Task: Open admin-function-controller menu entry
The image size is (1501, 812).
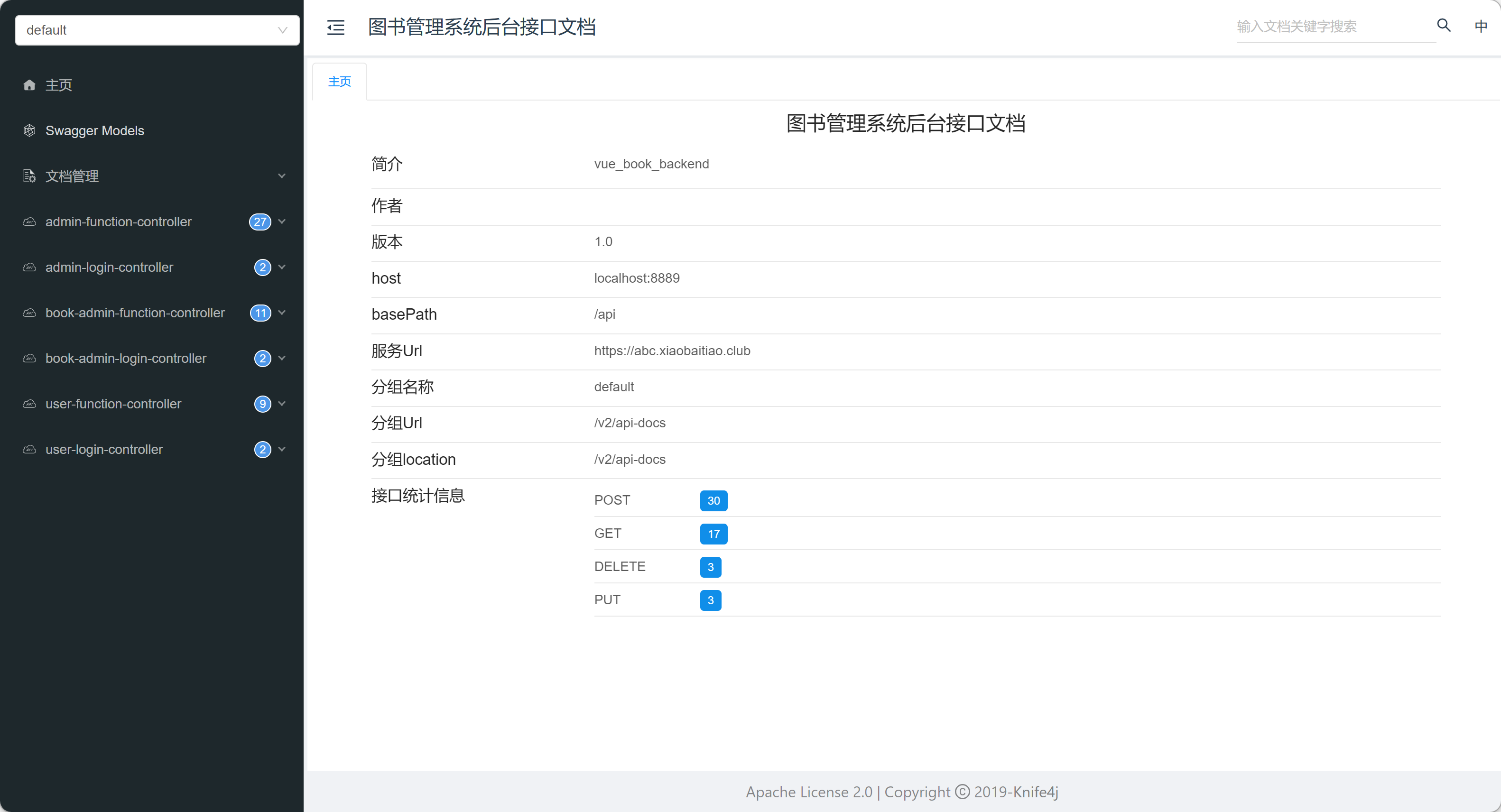Action: (151, 222)
